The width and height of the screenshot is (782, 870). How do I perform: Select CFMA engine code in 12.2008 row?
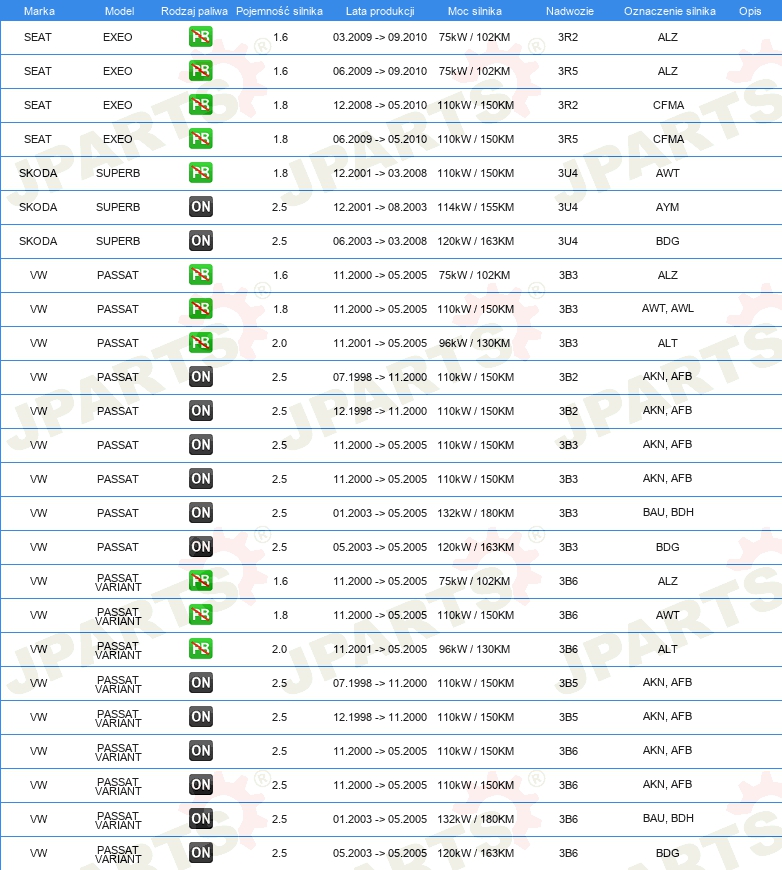click(x=668, y=105)
